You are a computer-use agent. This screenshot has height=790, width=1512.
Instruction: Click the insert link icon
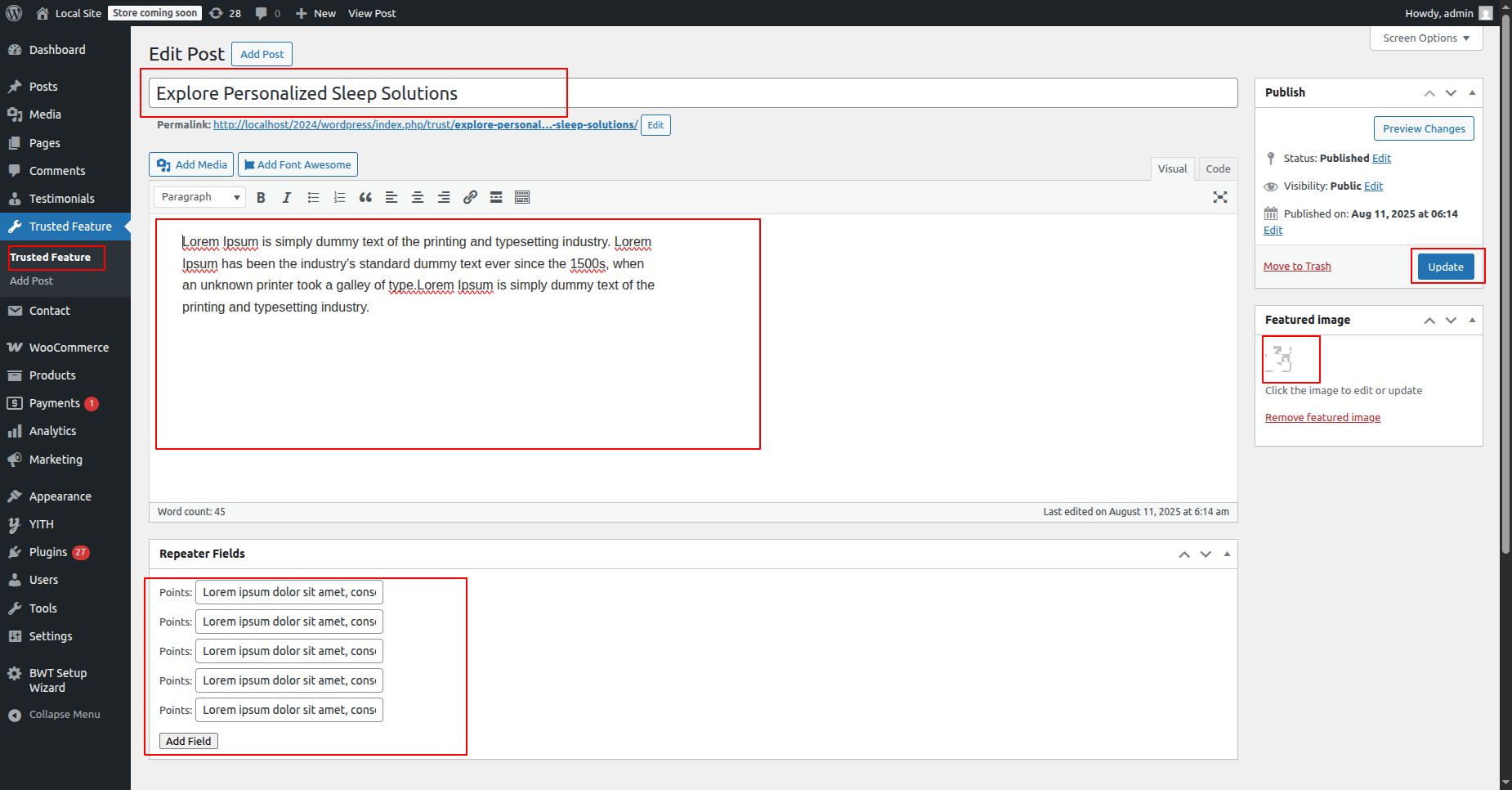coord(470,197)
